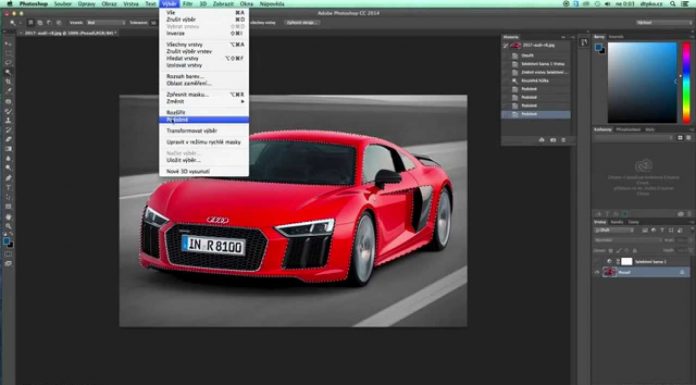Toggle visibility of Selektivní barva 1 layer
The image size is (696, 385).
pos(597,262)
